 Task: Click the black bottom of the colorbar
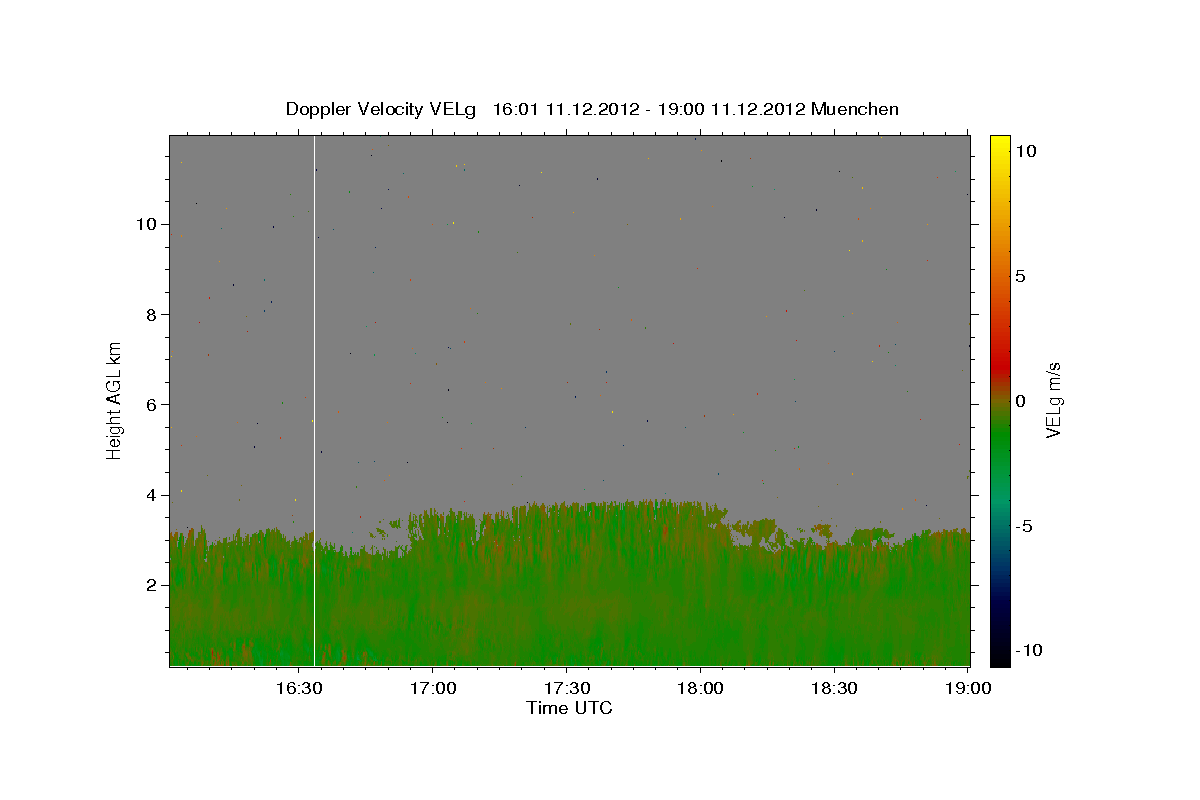[x=999, y=655]
